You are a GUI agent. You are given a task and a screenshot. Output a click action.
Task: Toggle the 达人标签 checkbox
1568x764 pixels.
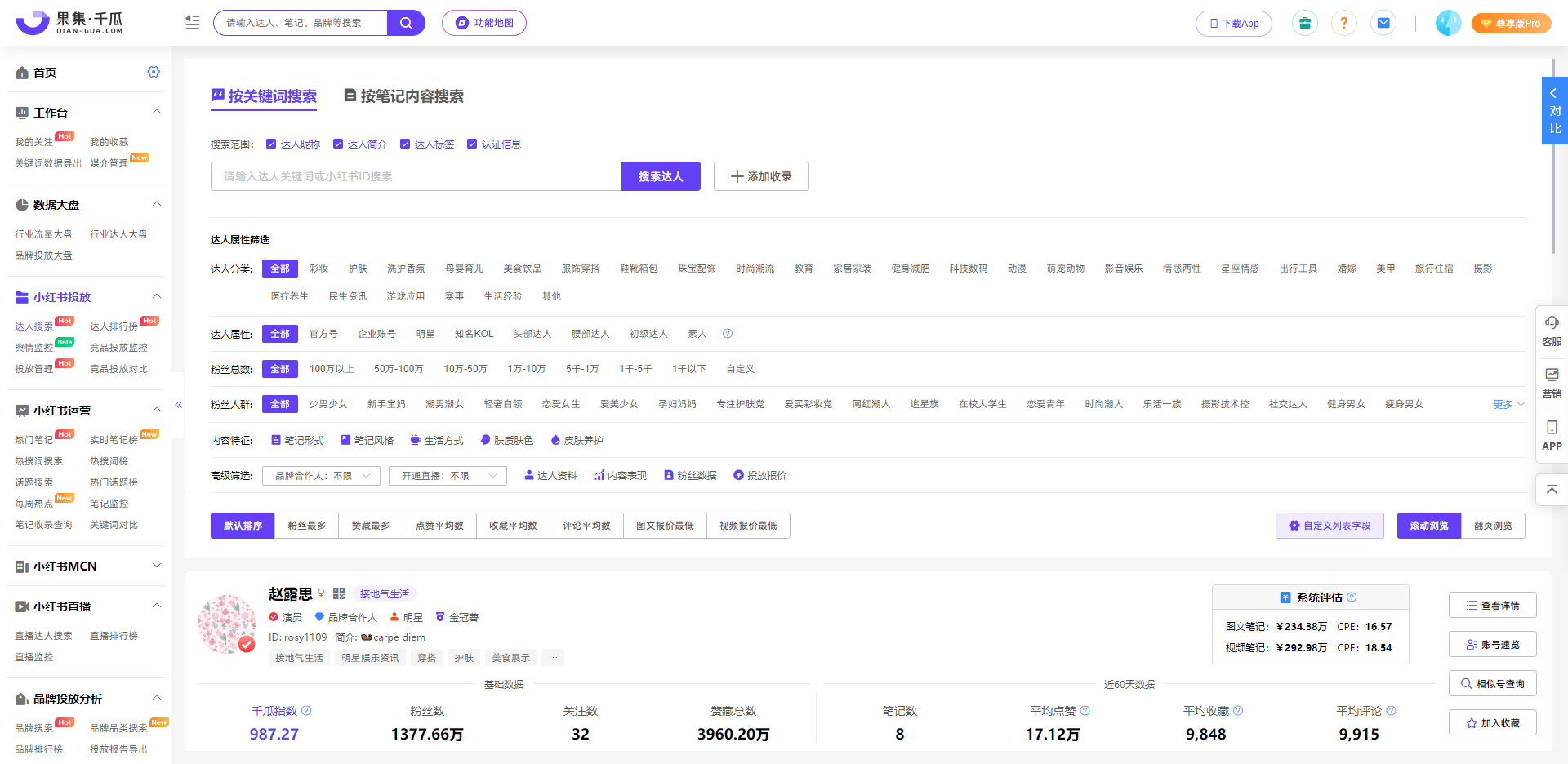click(405, 144)
